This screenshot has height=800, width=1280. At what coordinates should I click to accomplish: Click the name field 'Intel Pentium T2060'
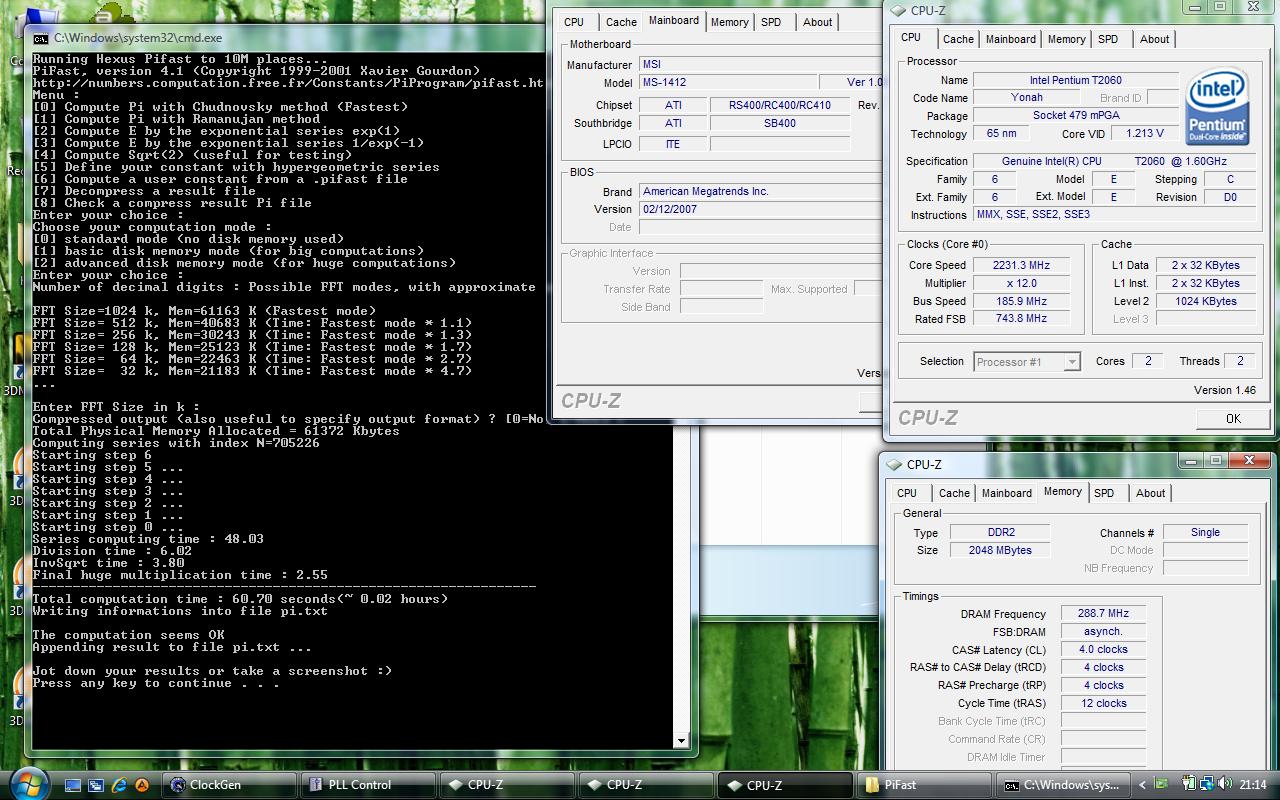coord(1076,80)
